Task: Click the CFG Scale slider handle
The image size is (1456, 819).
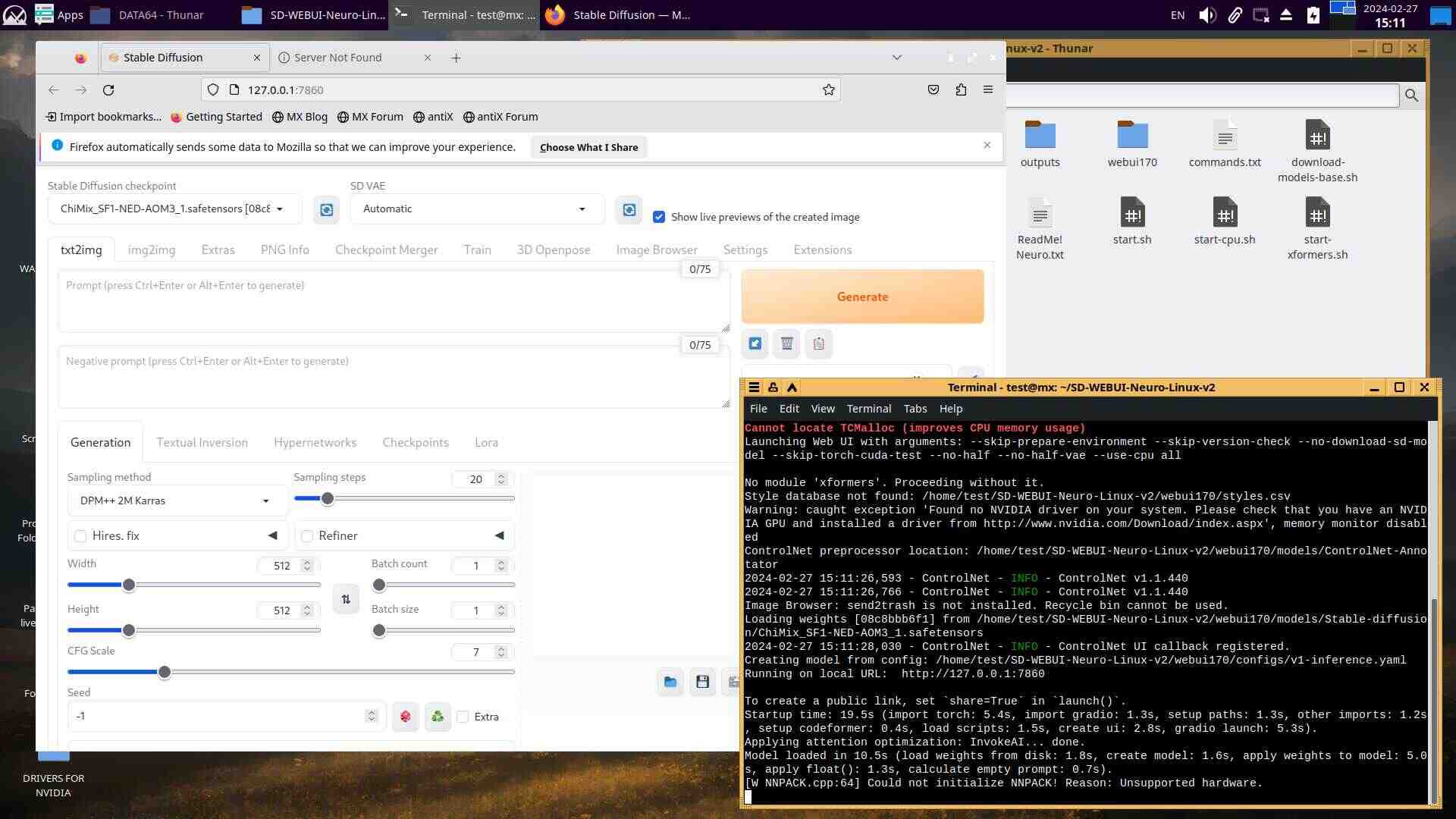Action: (165, 672)
